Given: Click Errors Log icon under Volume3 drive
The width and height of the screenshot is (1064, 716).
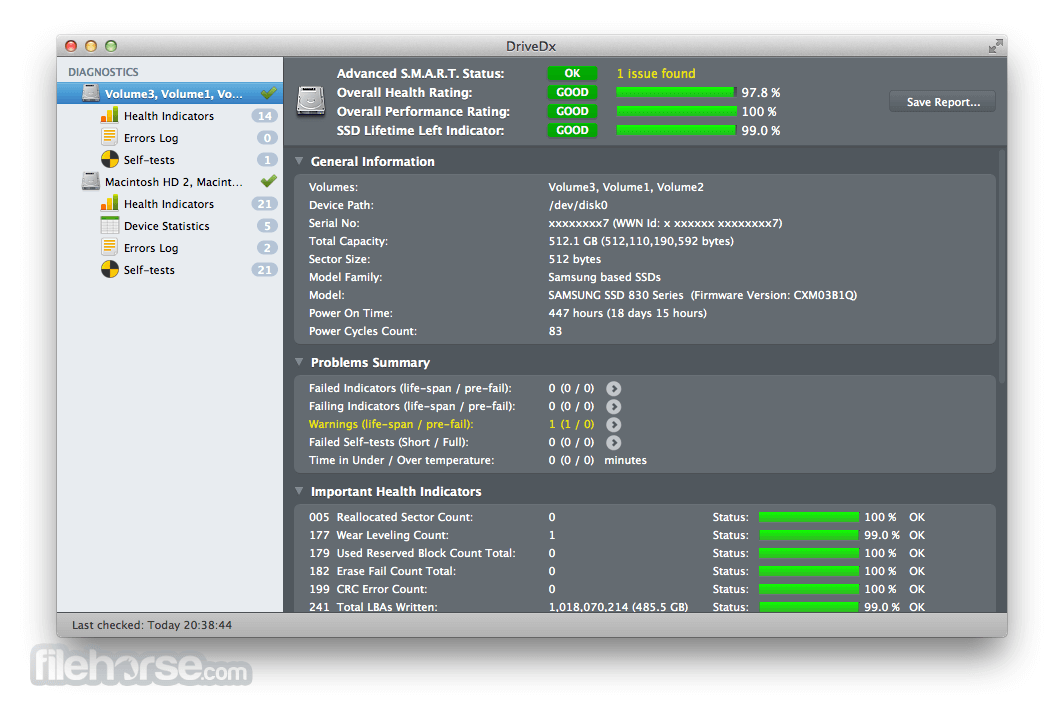Looking at the screenshot, I should [109, 137].
